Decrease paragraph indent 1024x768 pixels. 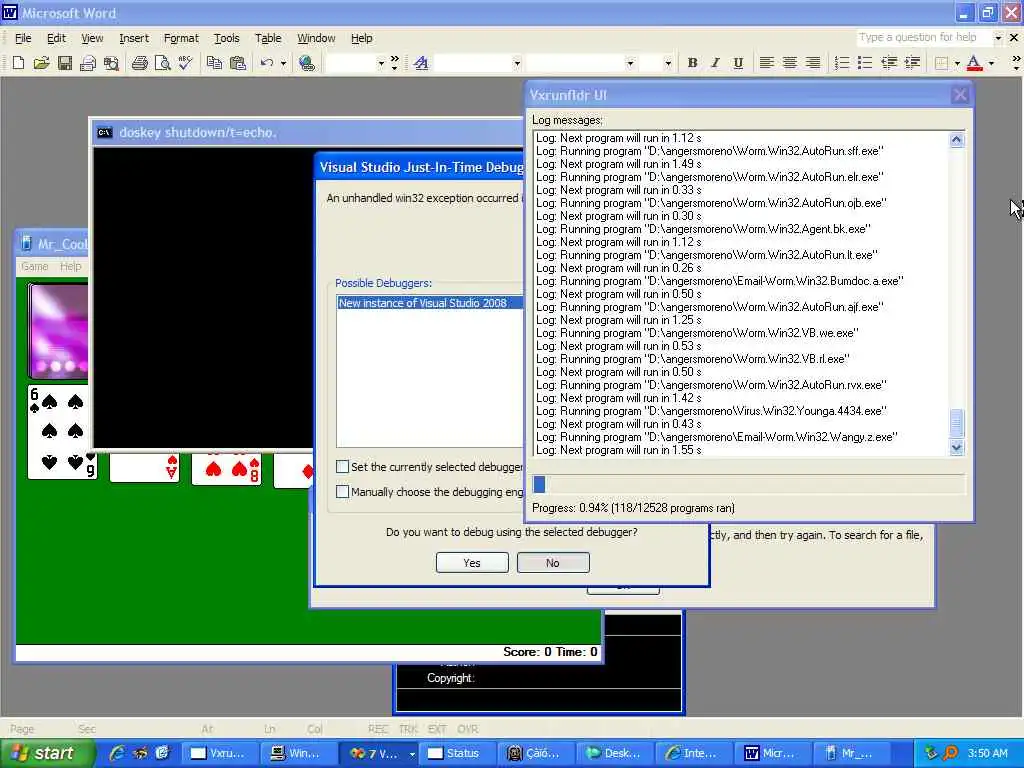(888, 63)
